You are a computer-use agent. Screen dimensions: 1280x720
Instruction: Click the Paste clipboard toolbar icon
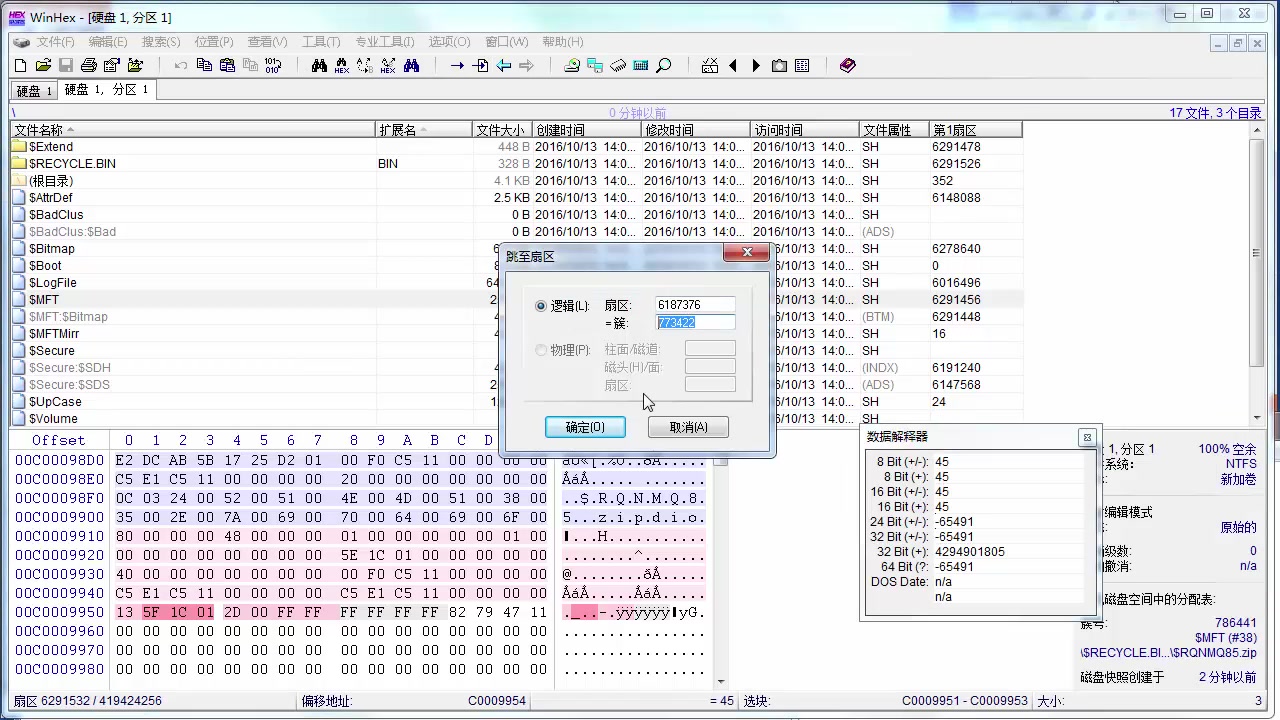tap(227, 66)
